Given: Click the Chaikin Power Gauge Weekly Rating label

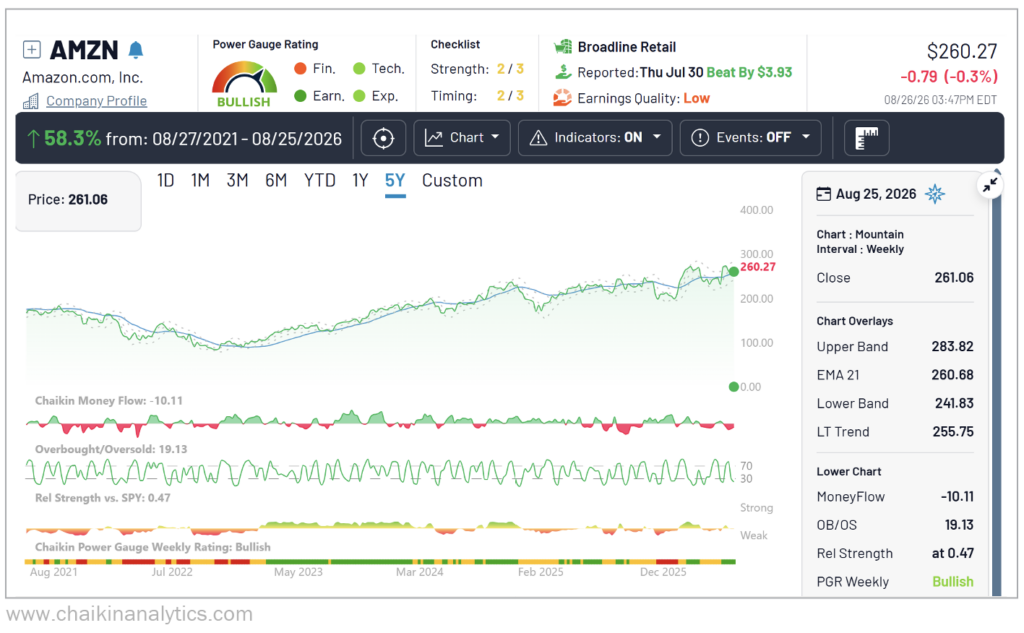Looking at the screenshot, I should [153, 547].
